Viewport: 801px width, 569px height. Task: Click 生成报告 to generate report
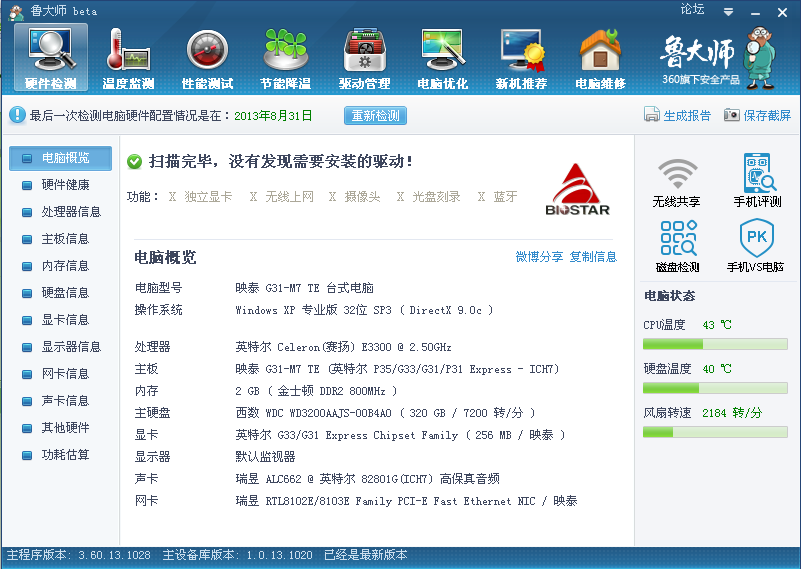click(x=677, y=115)
